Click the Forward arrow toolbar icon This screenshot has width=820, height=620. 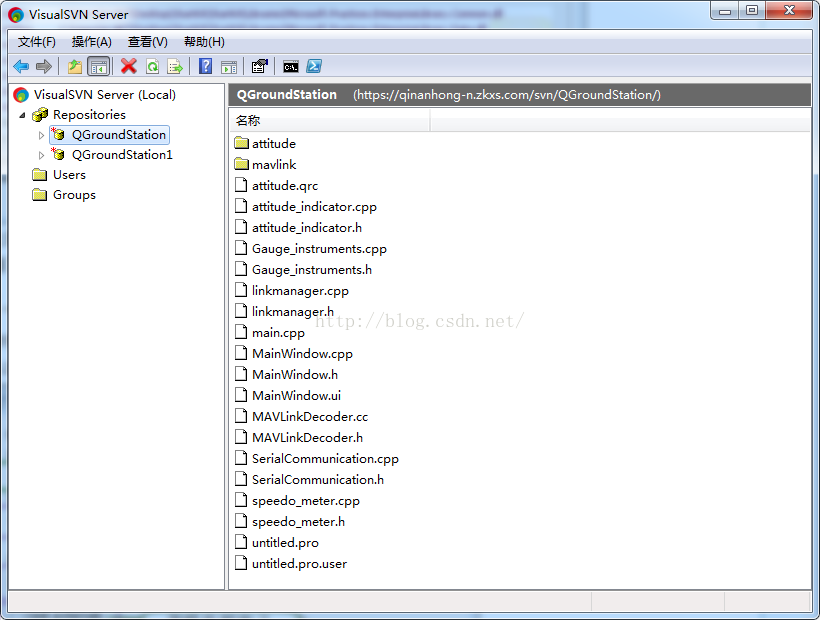44,66
